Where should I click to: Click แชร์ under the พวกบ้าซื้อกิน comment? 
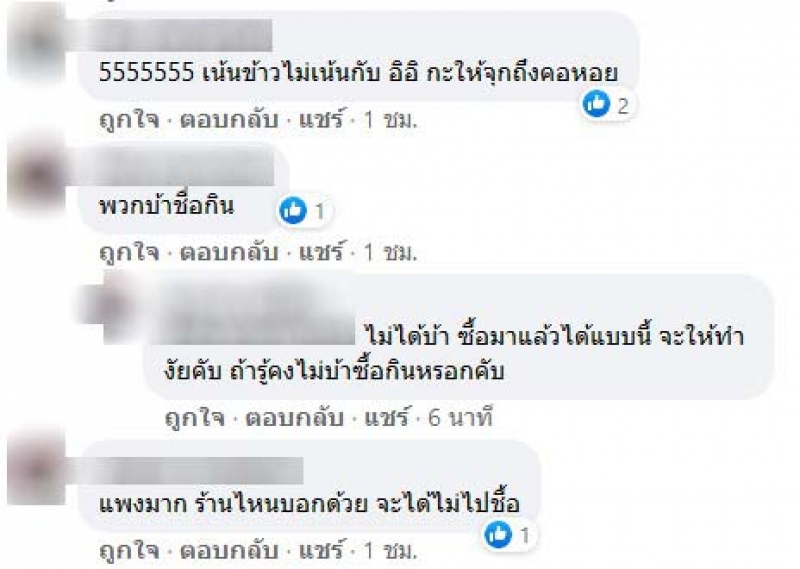click(x=321, y=252)
